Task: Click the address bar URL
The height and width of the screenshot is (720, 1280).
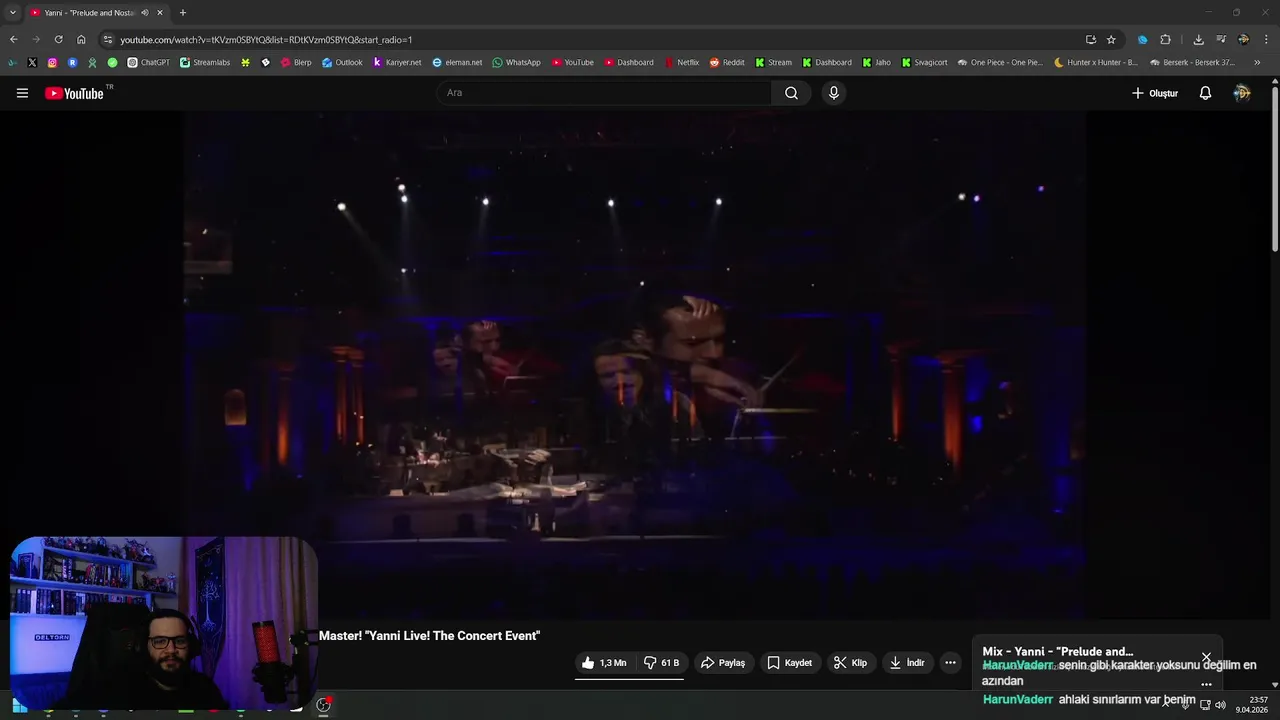Action: pyautogui.click(x=266, y=40)
